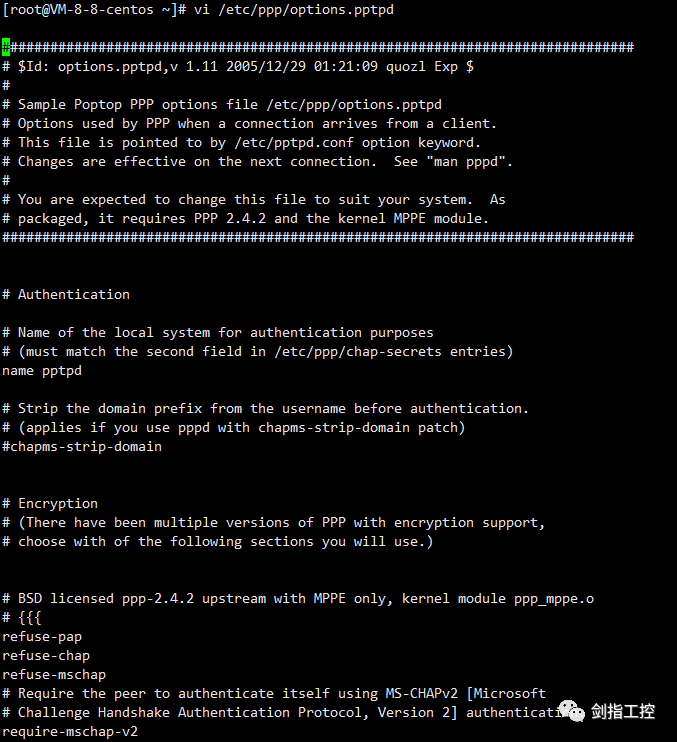Click the 'man pppd' quoted text
Image resolution: width=677 pixels, height=742 pixels.
[x=466, y=161]
